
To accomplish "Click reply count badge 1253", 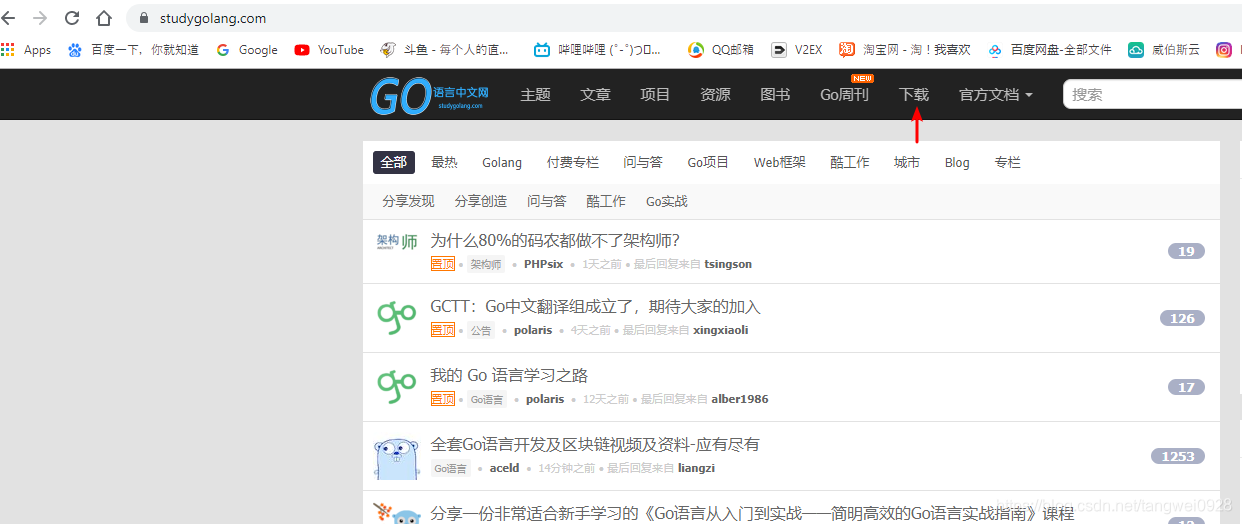I will [1177, 456].
